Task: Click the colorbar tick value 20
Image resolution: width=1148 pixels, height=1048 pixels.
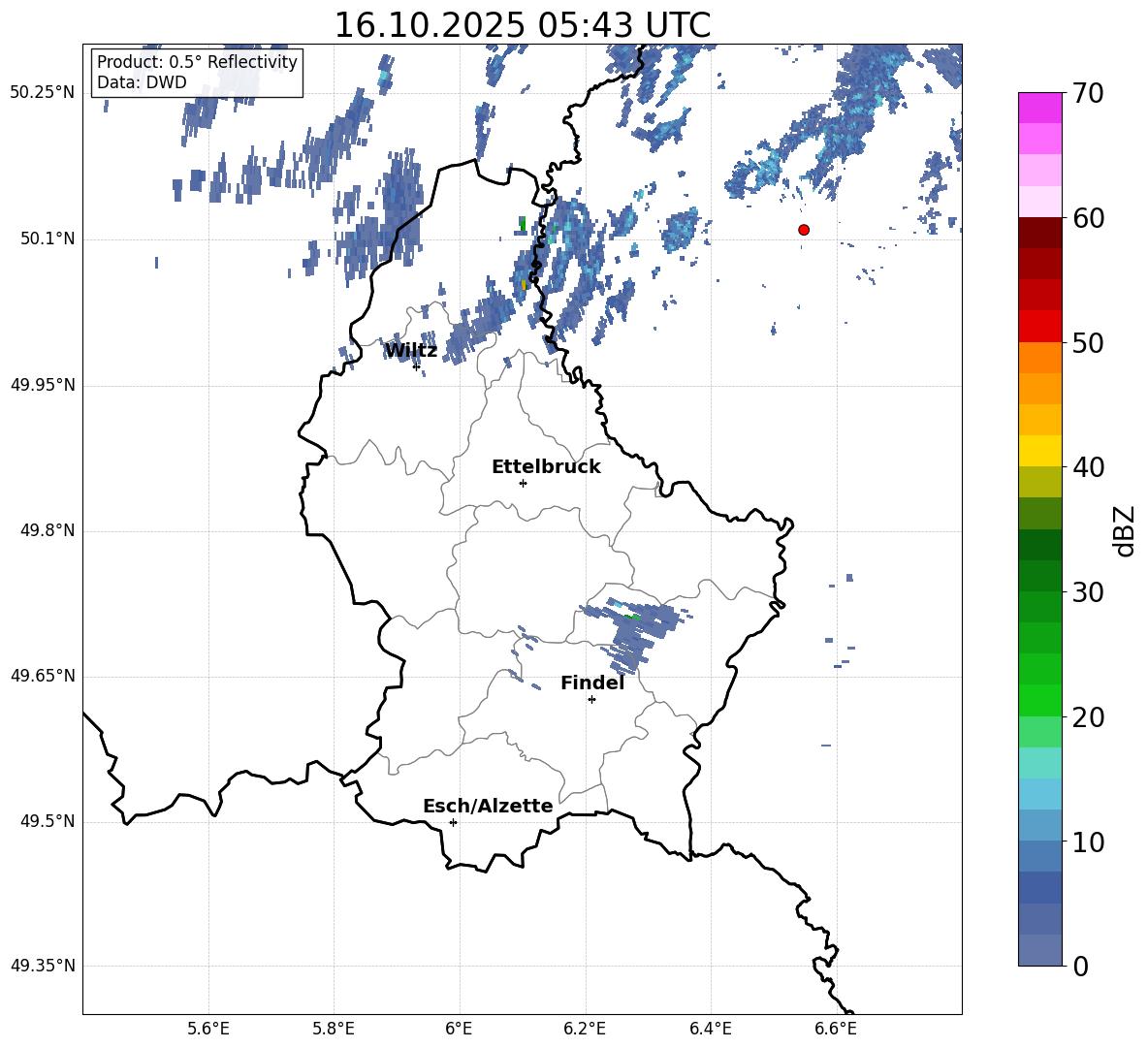Action: click(x=1088, y=717)
